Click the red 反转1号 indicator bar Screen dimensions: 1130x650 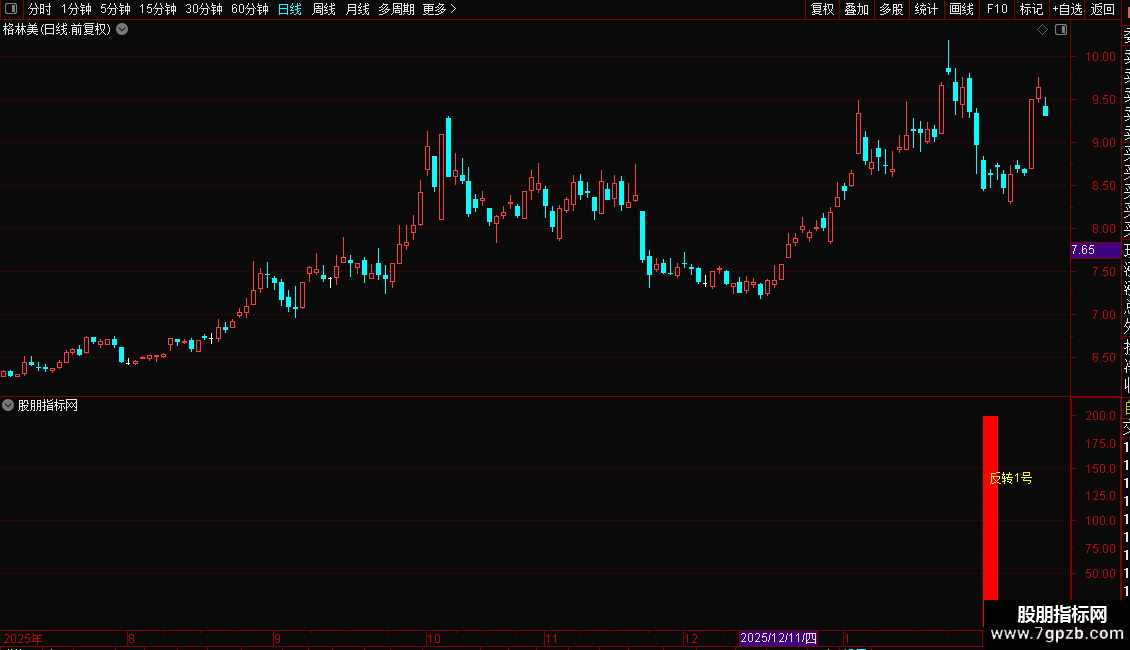991,507
